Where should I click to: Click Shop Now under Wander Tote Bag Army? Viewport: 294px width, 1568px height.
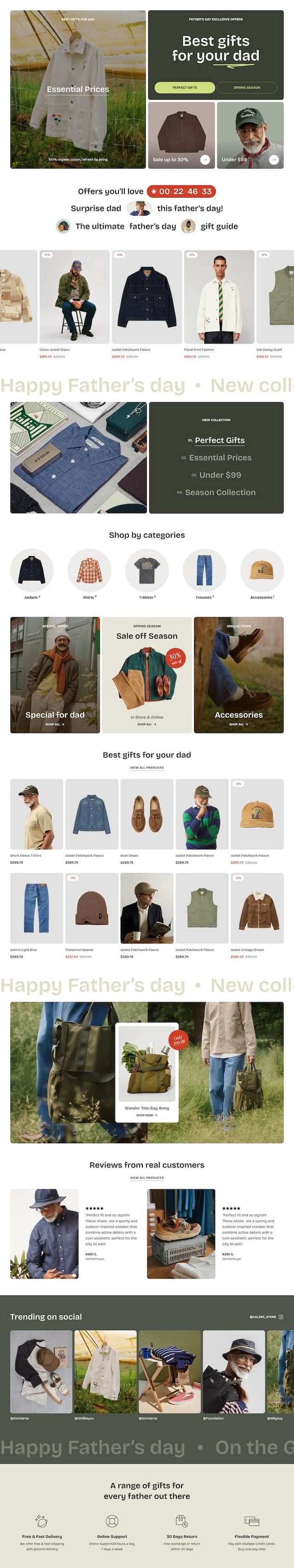pyautogui.click(x=147, y=1115)
